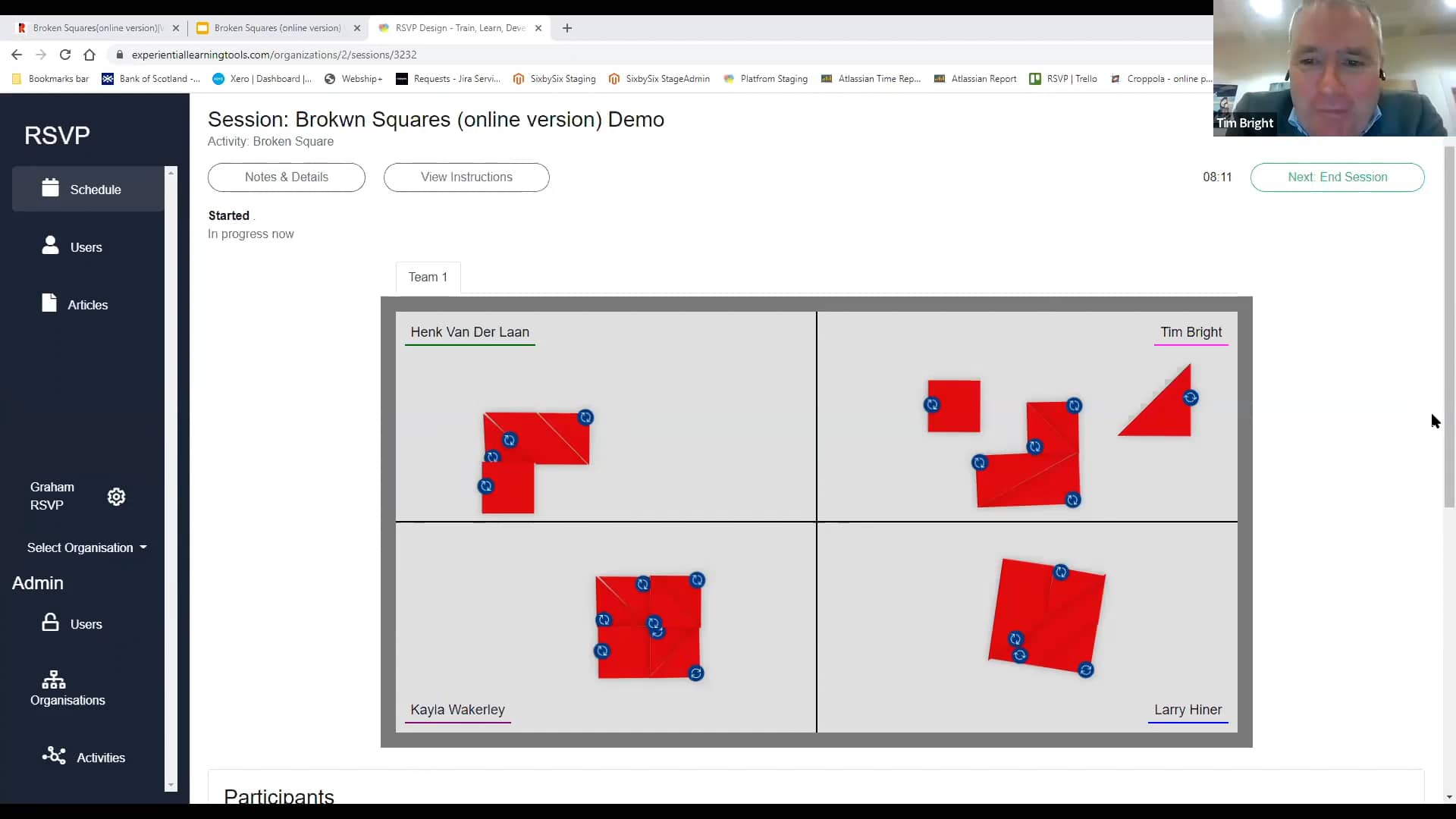Click the View Instructions button
Viewport: 1456px width, 819px height.
click(466, 177)
